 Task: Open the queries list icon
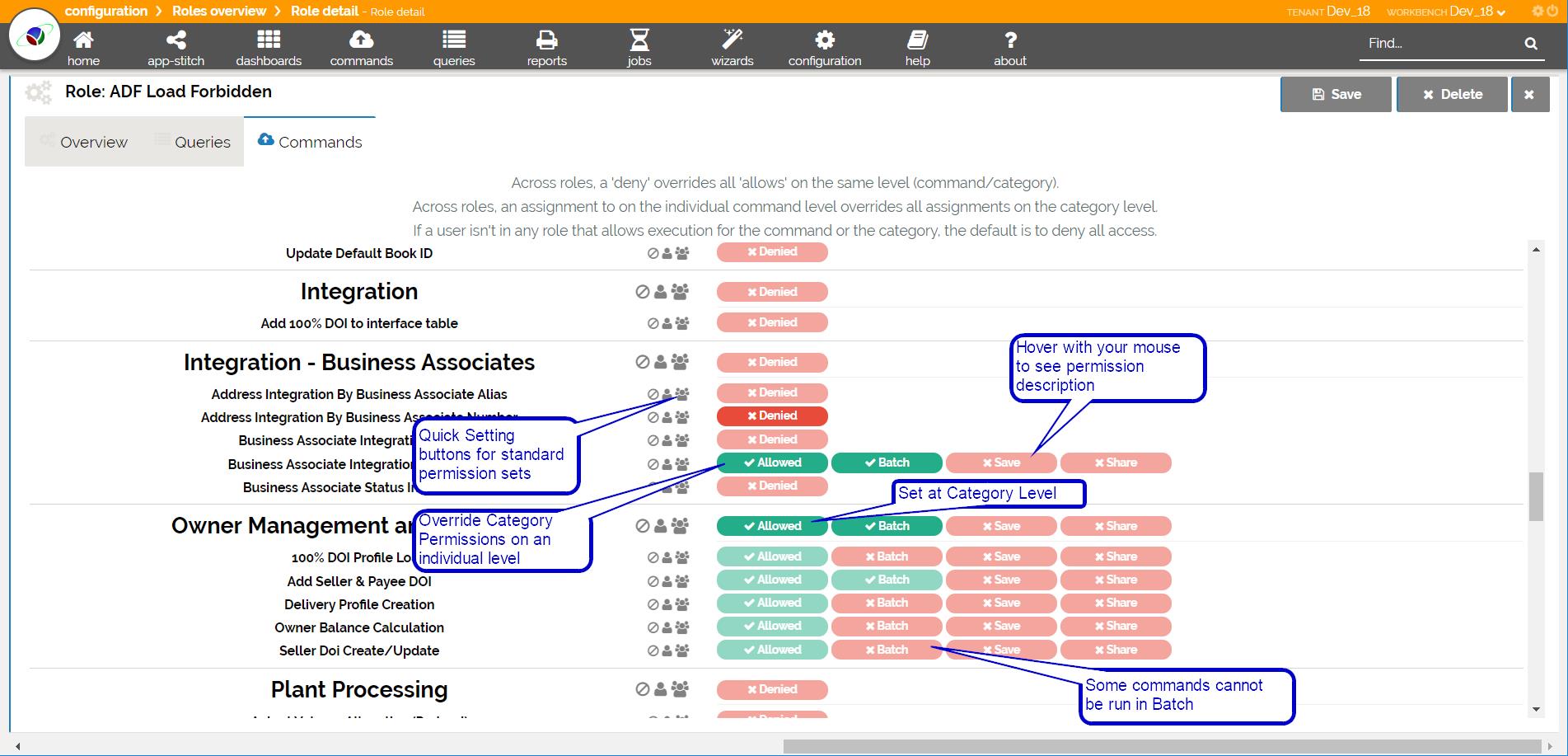(x=454, y=40)
